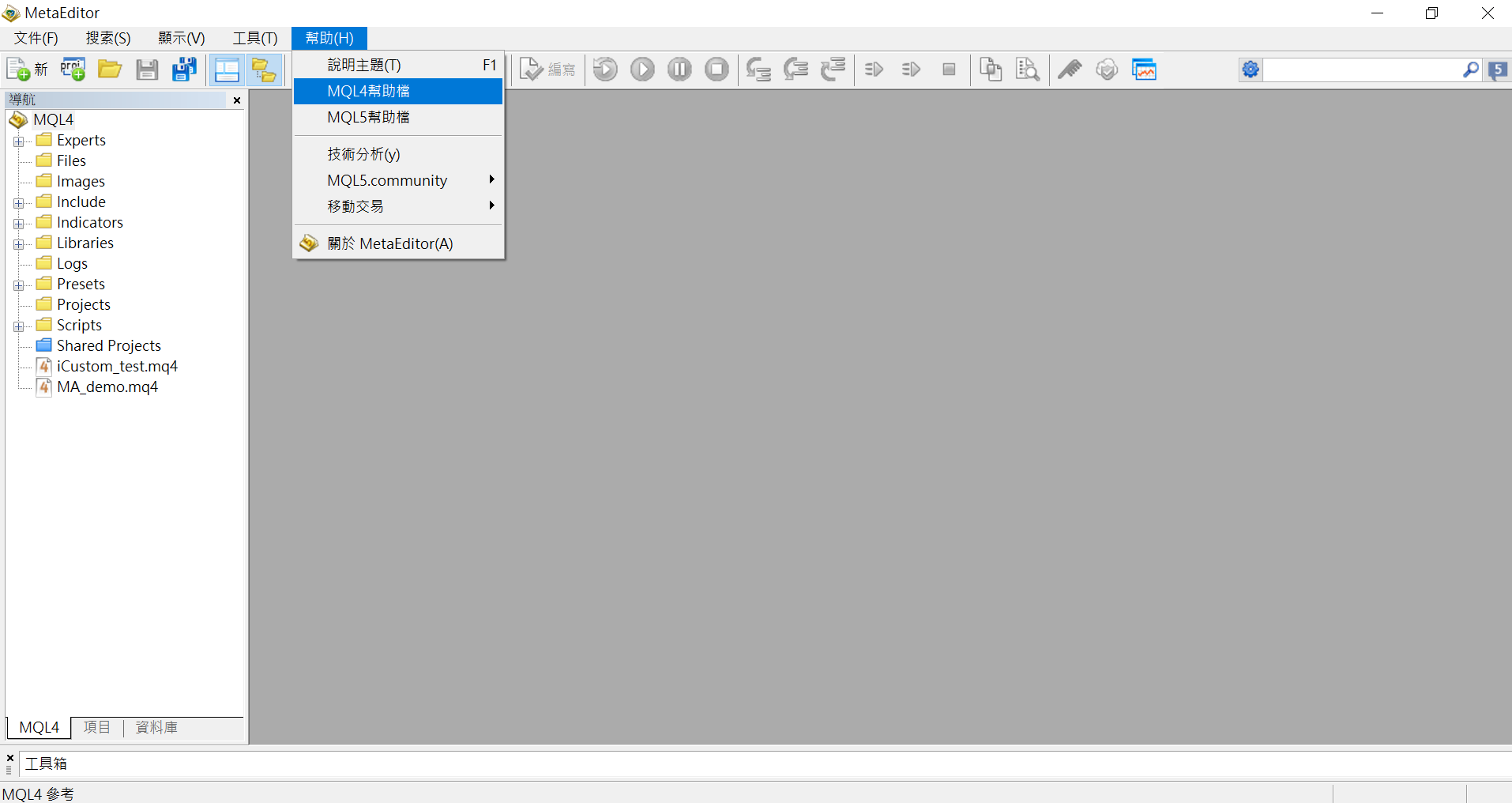Click the search settings gear icon
This screenshot has height=803, width=1512.
(1251, 70)
